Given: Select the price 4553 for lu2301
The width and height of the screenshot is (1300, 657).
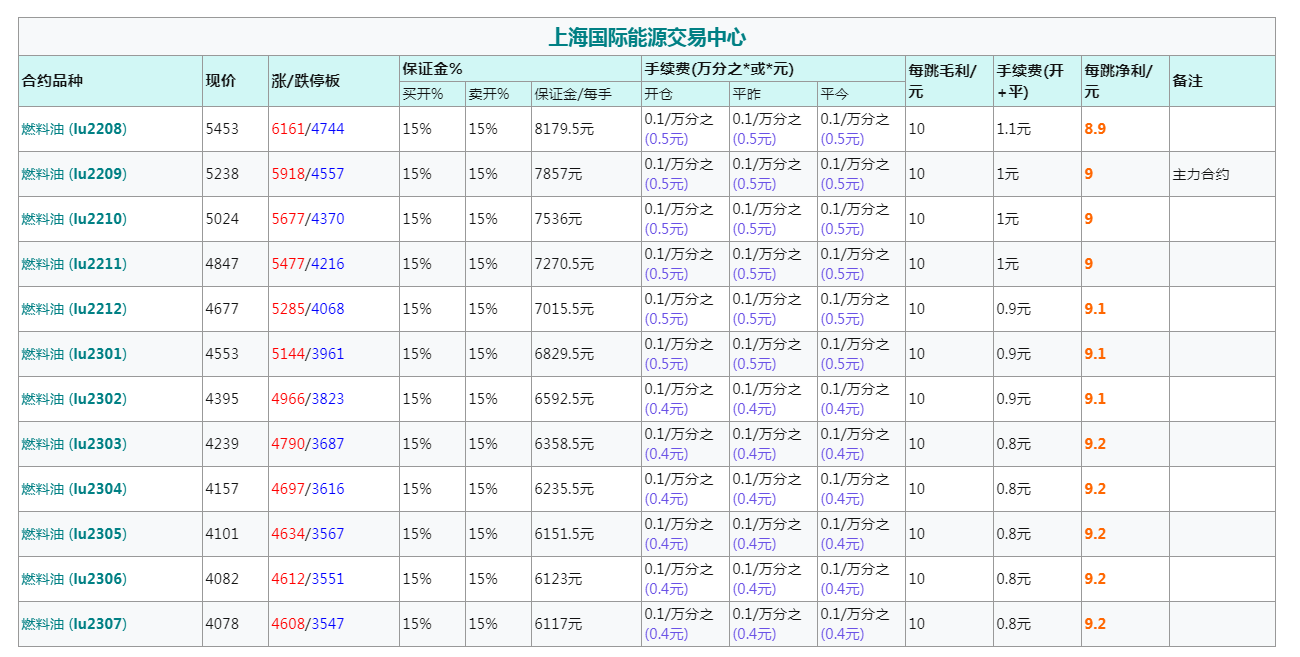Looking at the screenshot, I should 223,354.
